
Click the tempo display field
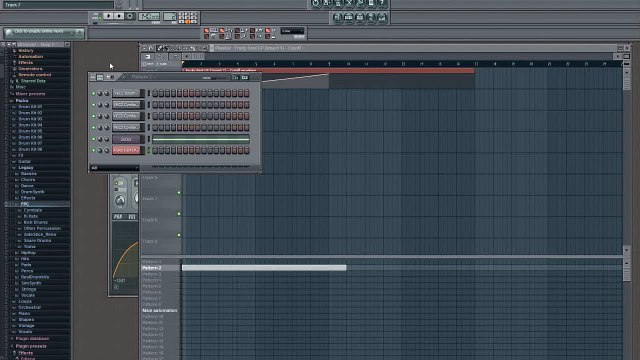tap(149, 16)
